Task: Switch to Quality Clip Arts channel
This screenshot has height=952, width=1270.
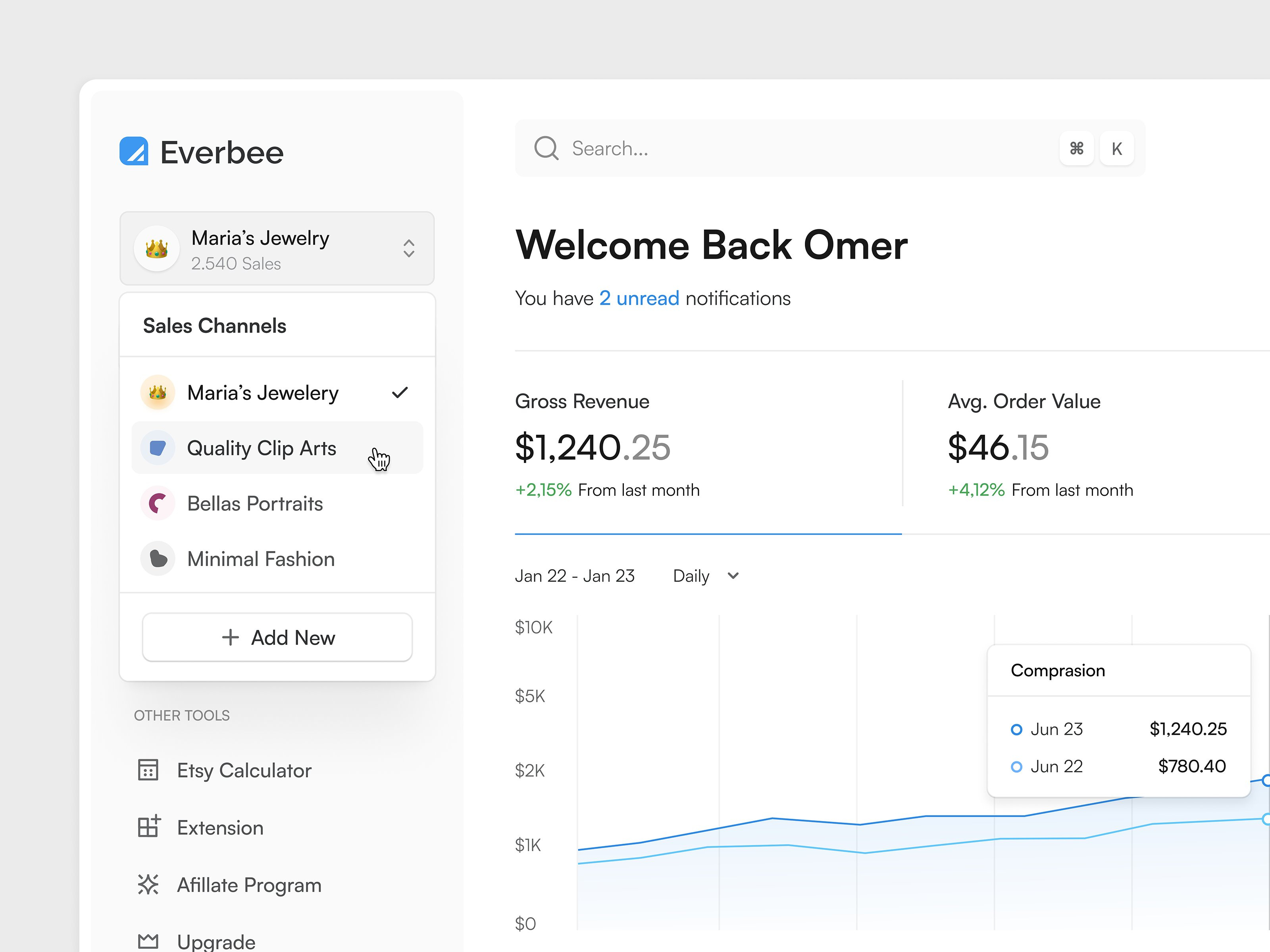Action: tap(277, 447)
